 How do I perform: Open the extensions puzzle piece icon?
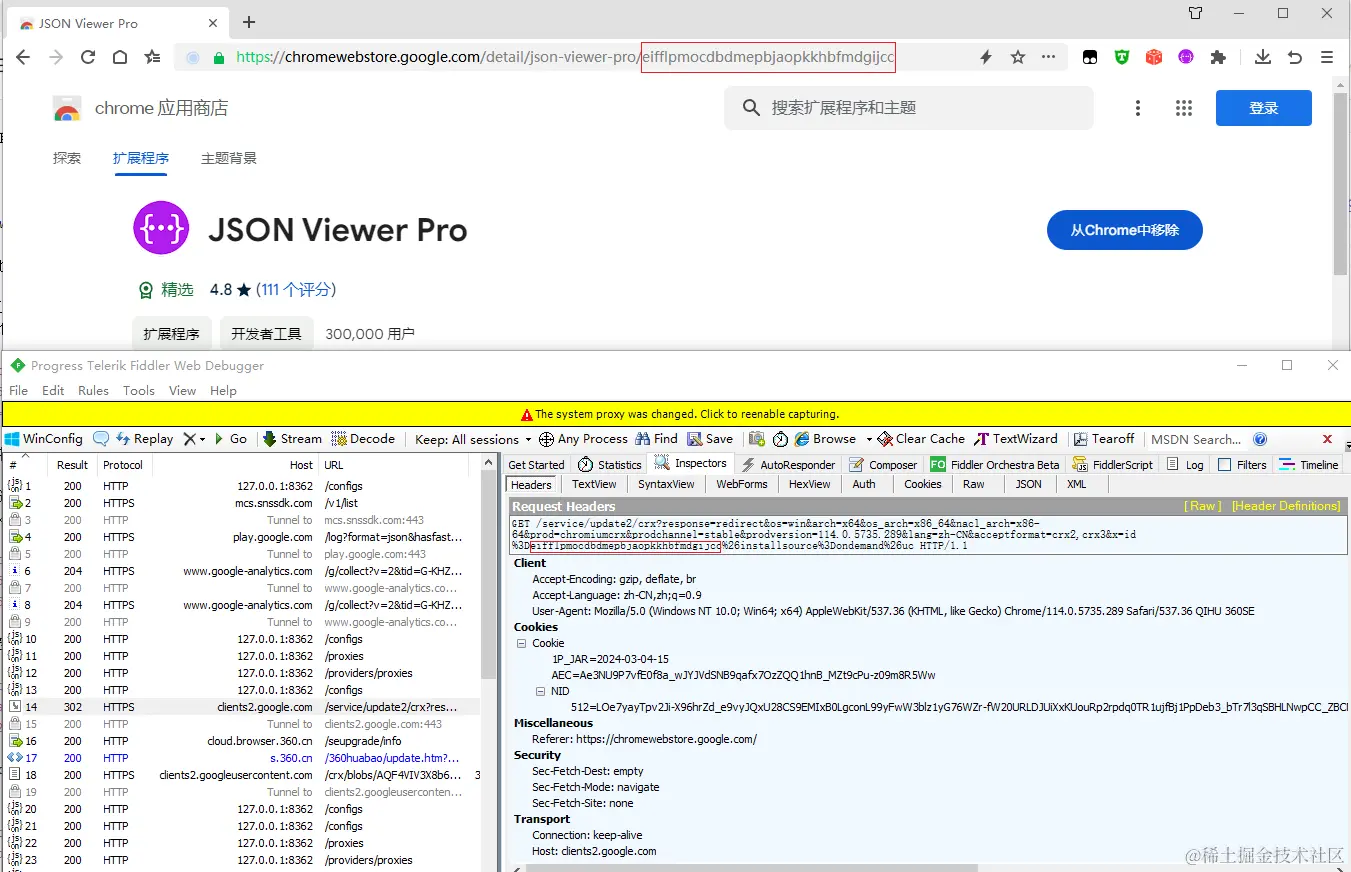coord(1218,57)
